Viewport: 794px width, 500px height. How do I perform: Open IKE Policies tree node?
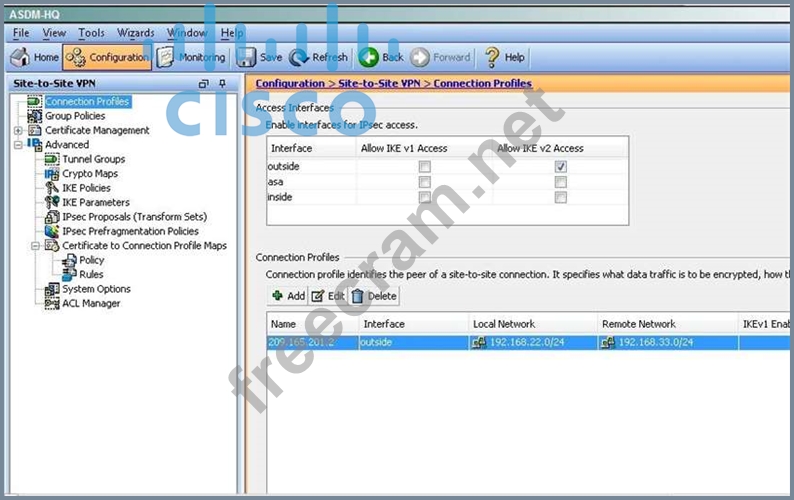coord(86,188)
